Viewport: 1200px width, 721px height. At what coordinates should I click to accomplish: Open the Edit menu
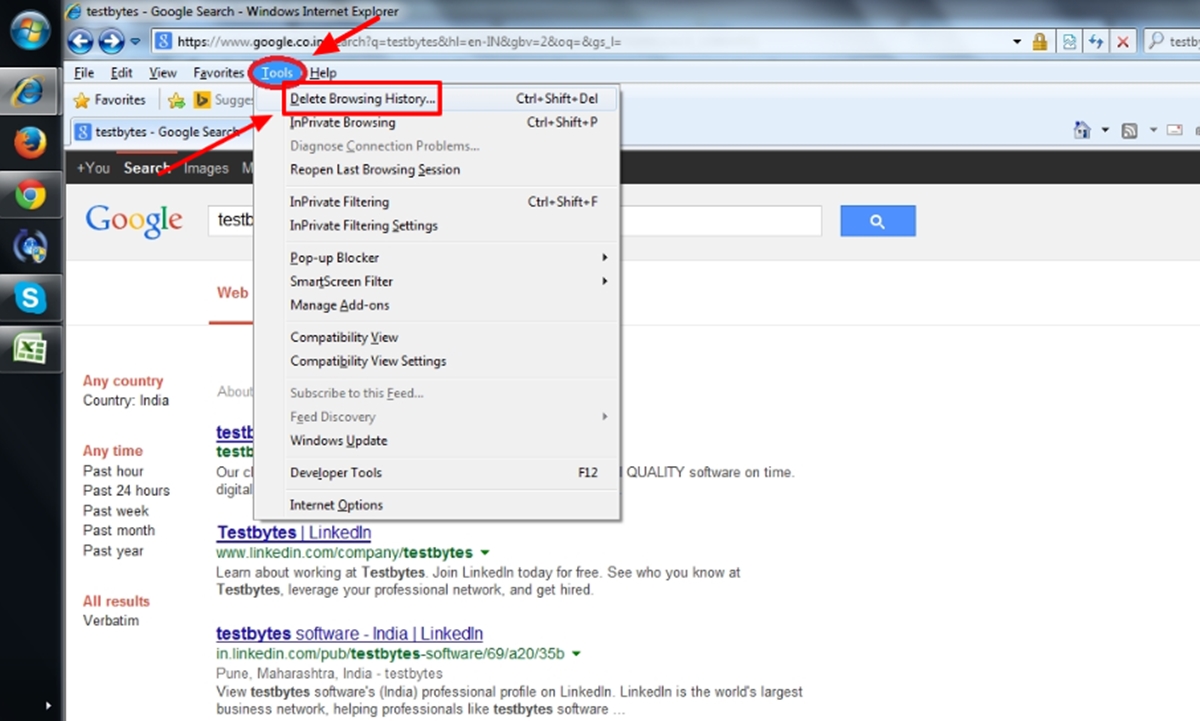click(122, 73)
